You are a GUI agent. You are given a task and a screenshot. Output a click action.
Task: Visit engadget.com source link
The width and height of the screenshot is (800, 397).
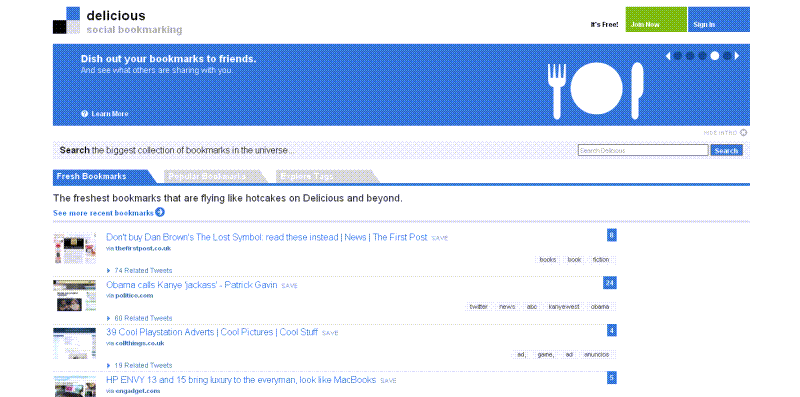point(137,391)
